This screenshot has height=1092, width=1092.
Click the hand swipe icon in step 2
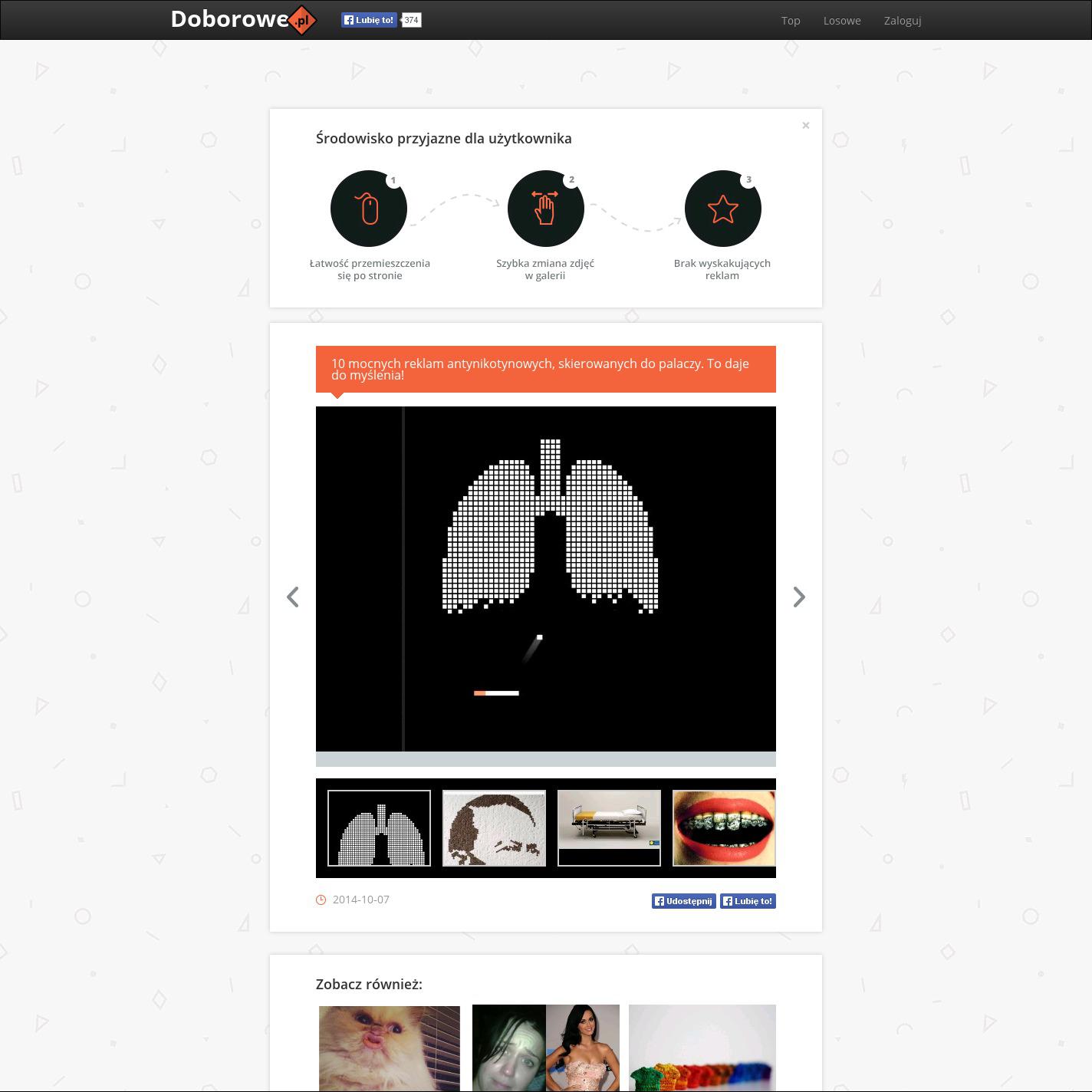[x=545, y=209]
